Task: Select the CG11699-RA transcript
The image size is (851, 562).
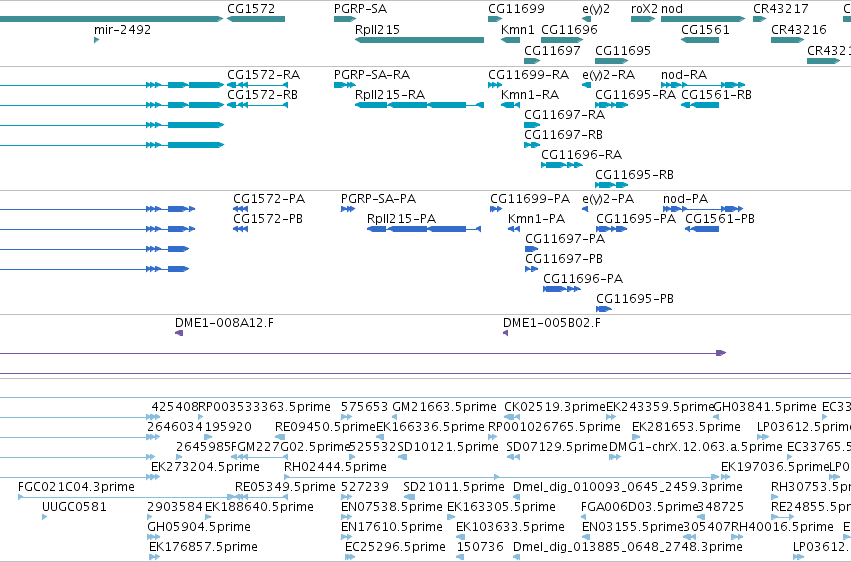Action: [x=494, y=85]
